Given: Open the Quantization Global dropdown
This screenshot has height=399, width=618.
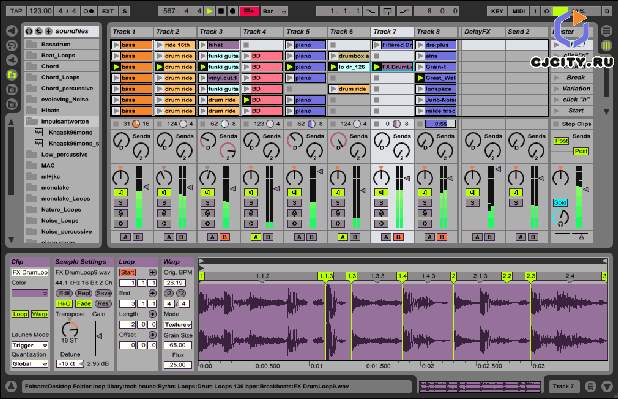Looking at the screenshot, I should pyautogui.click(x=30, y=364).
